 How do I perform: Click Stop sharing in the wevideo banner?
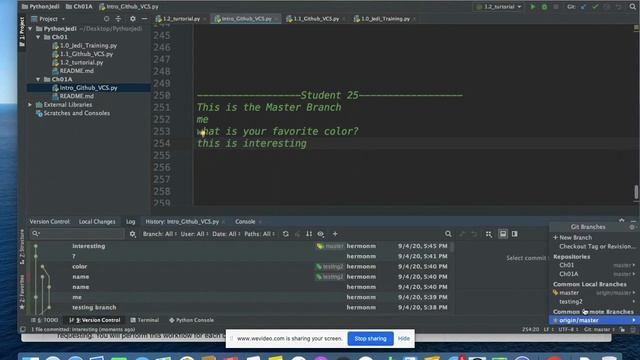pos(370,338)
